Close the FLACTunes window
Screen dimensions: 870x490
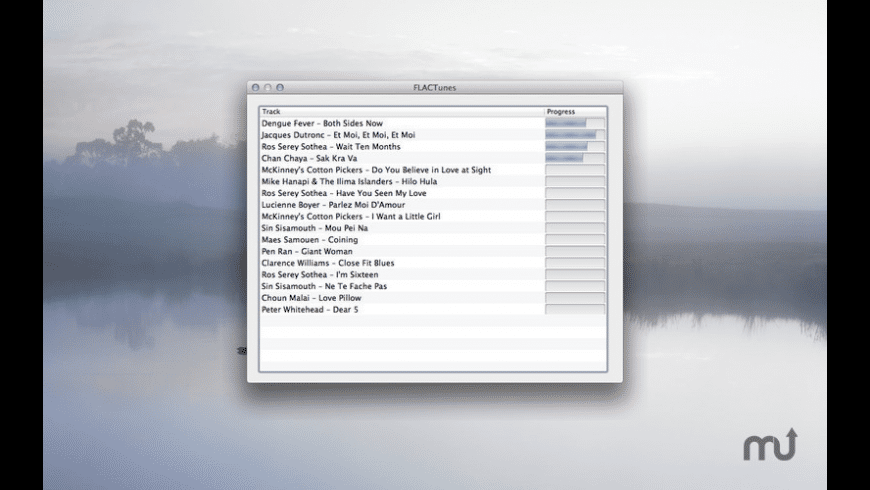tap(256, 88)
